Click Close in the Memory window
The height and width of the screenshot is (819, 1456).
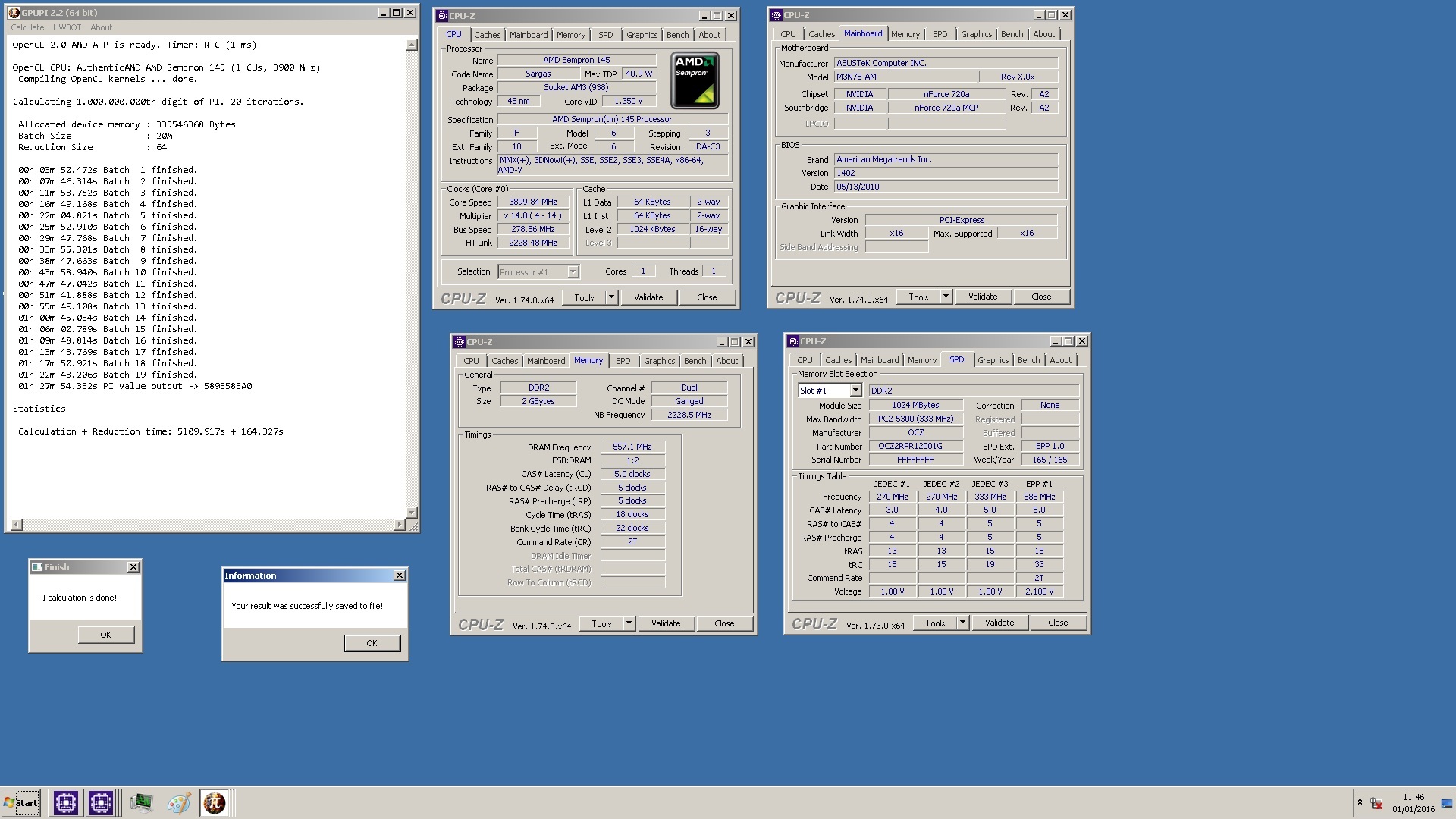(724, 623)
